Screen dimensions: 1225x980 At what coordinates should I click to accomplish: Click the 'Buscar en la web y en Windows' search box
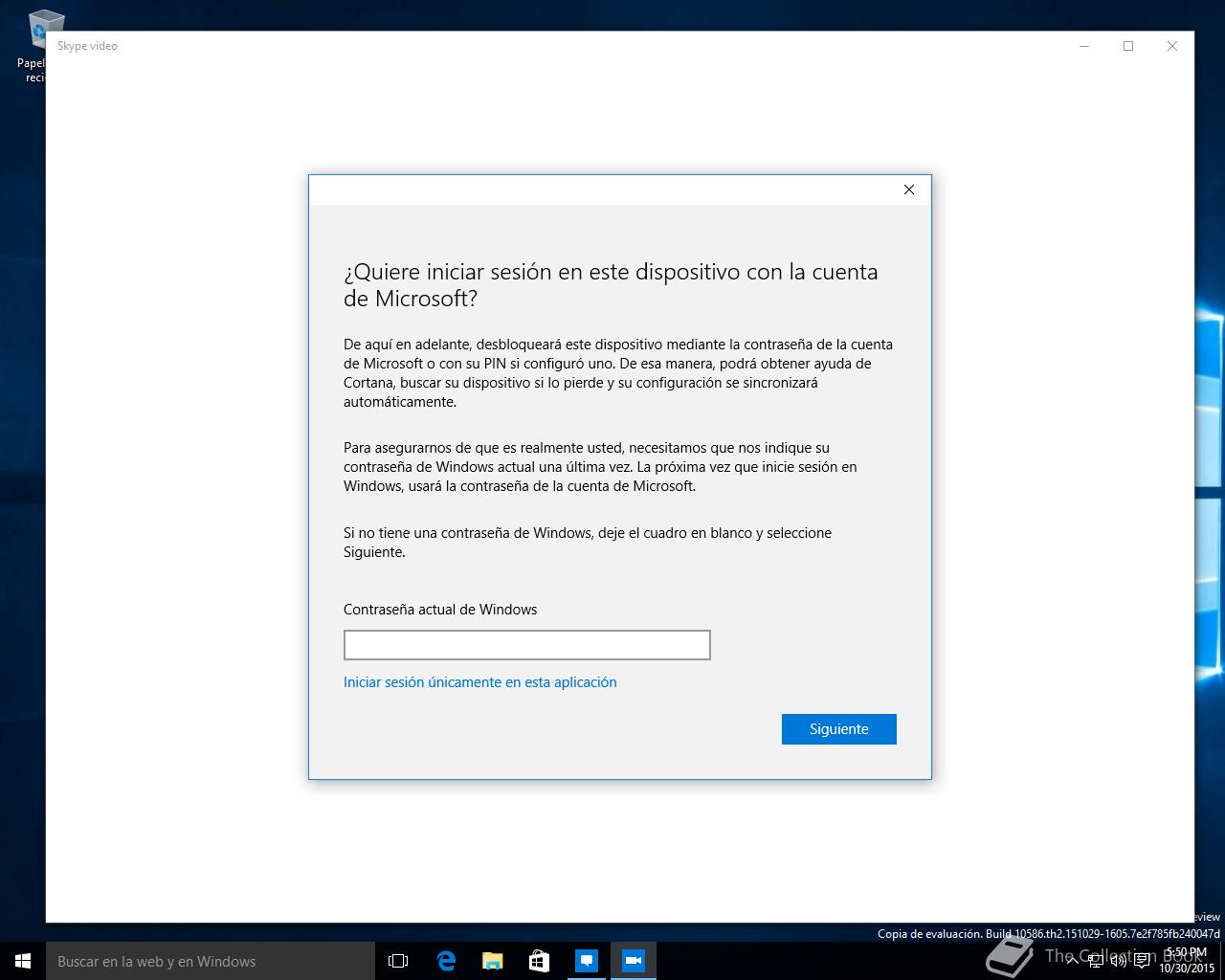click(211, 961)
